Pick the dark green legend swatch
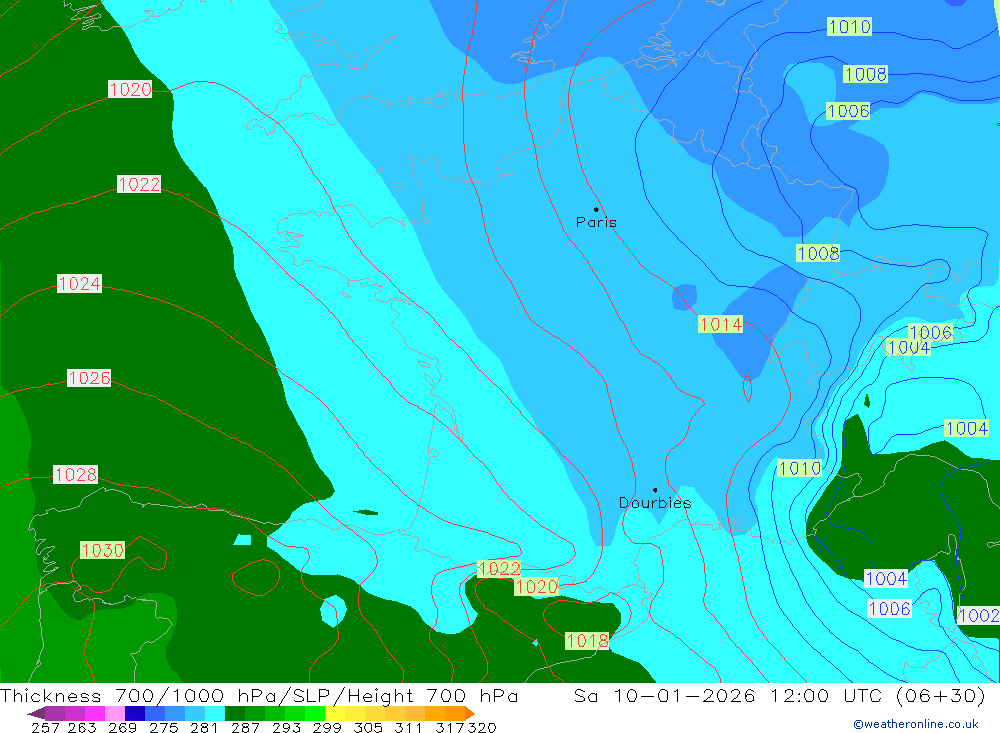1000x733 pixels. [x=235, y=713]
